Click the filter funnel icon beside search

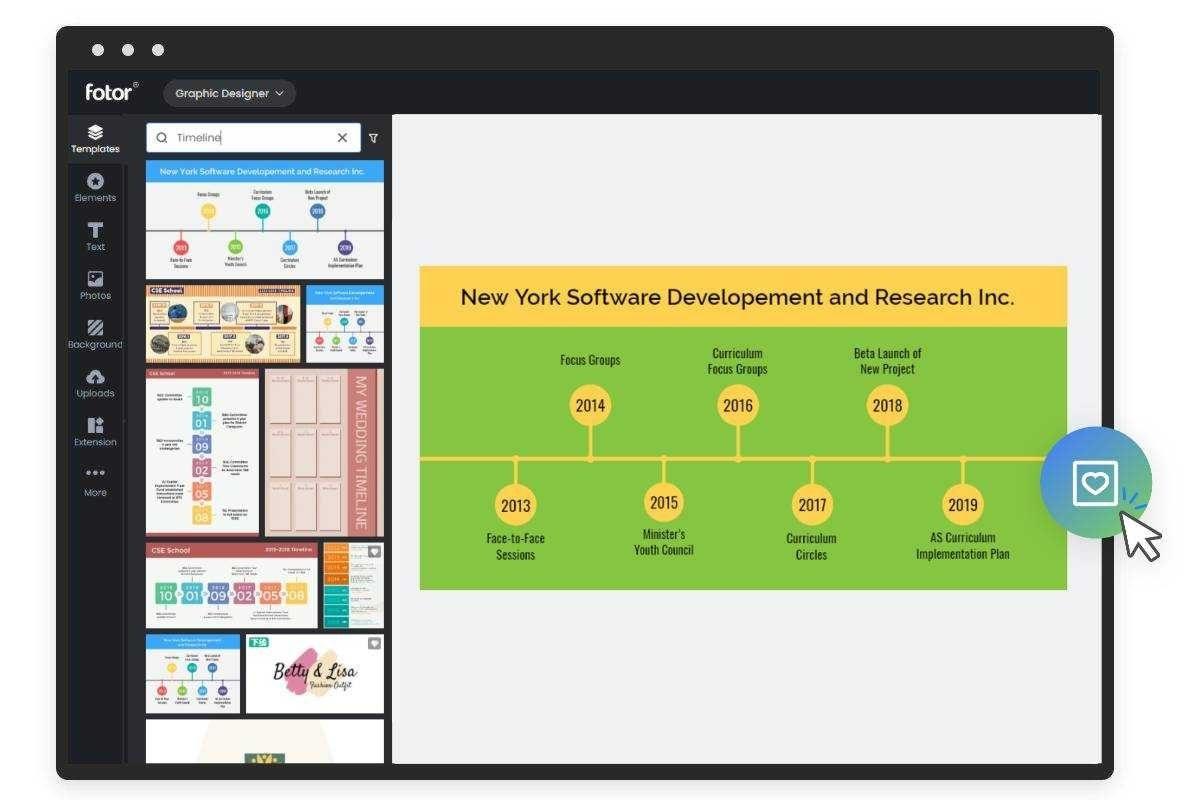[374, 138]
